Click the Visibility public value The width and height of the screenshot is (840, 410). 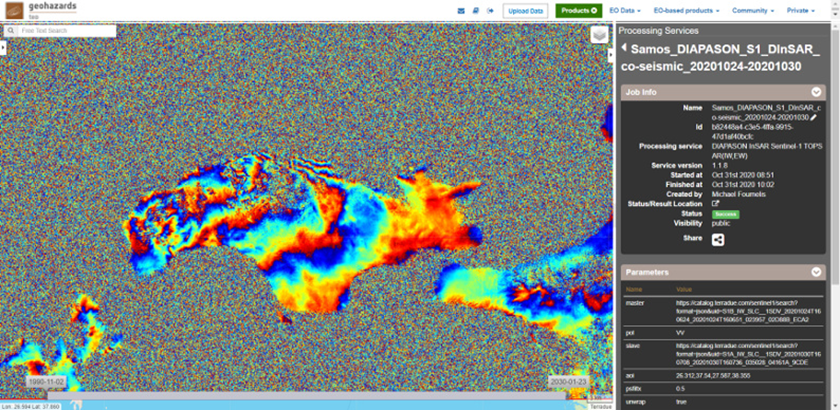721,223
